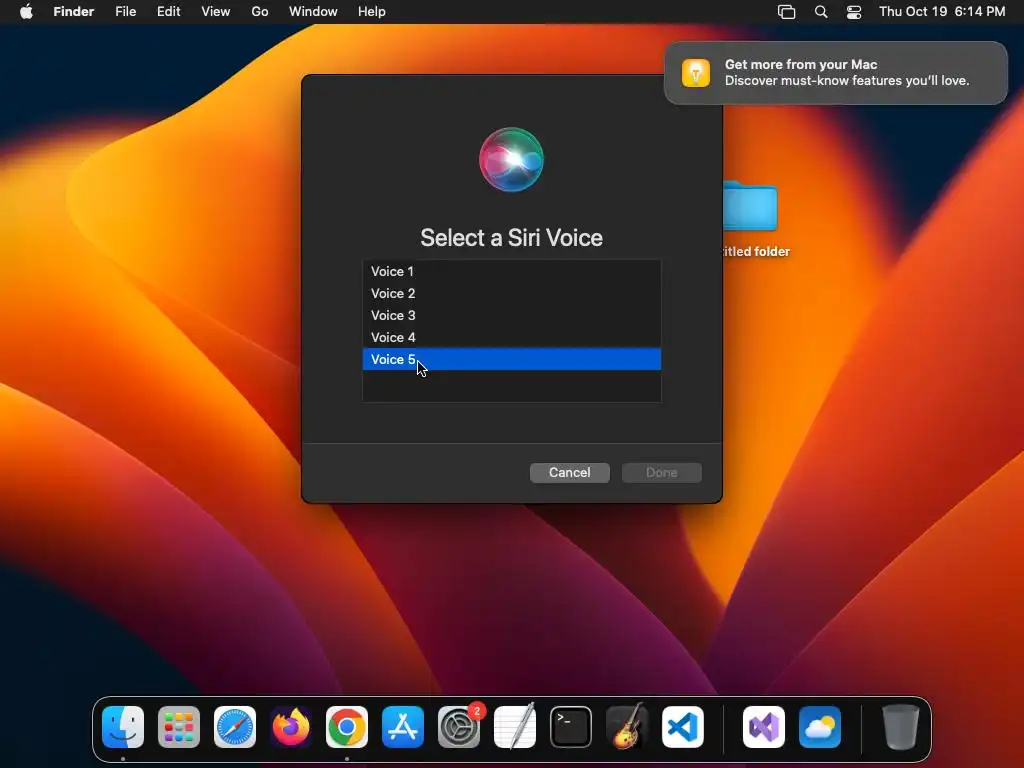Image resolution: width=1024 pixels, height=768 pixels.
Task: Open the Apple menu
Action: click(26, 12)
